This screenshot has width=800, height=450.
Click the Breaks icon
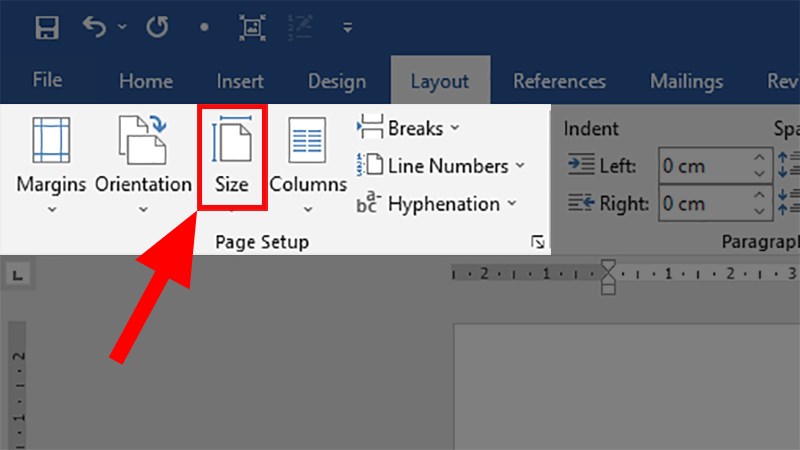370,127
